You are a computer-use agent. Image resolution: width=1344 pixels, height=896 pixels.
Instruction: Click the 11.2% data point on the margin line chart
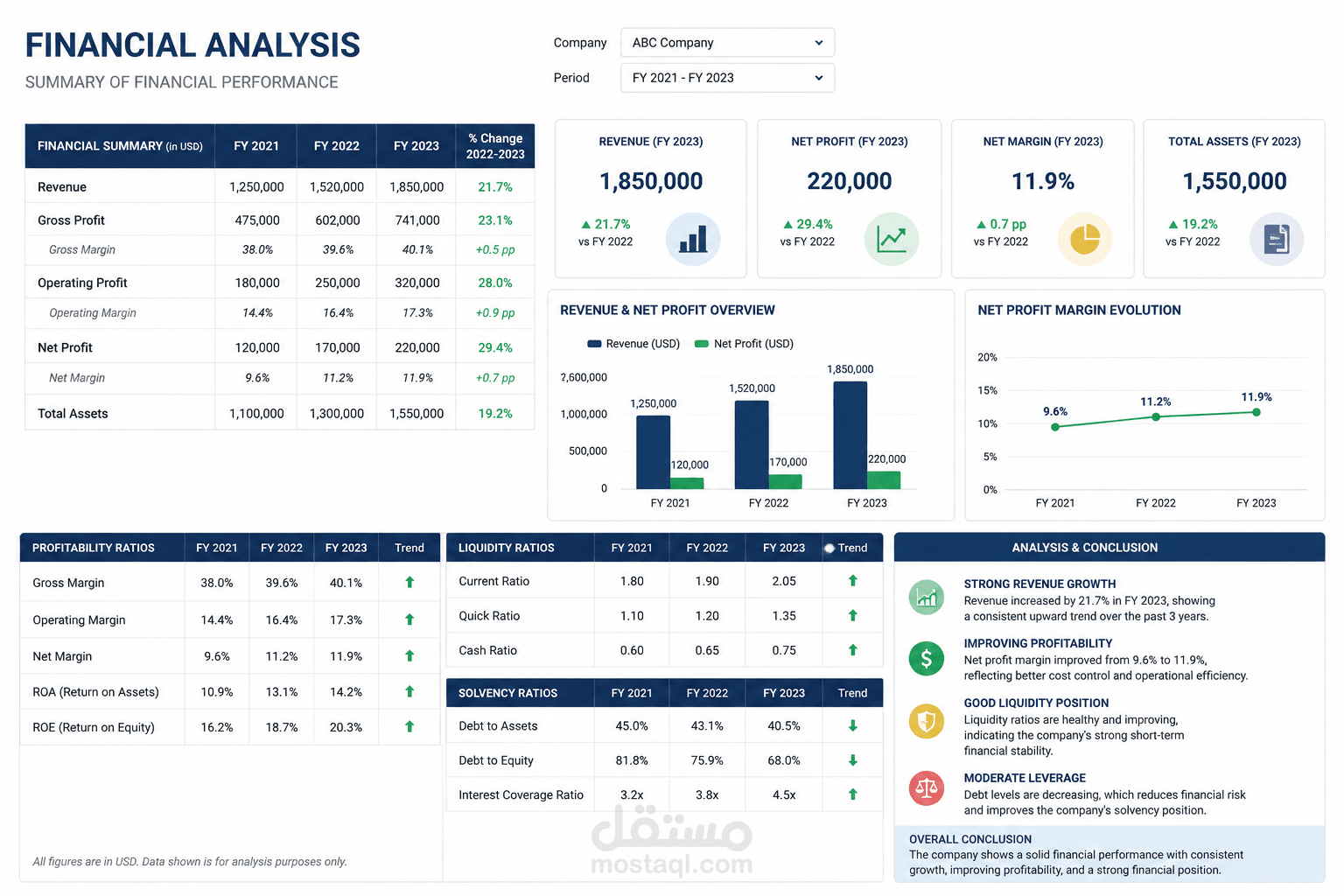[x=1156, y=416]
